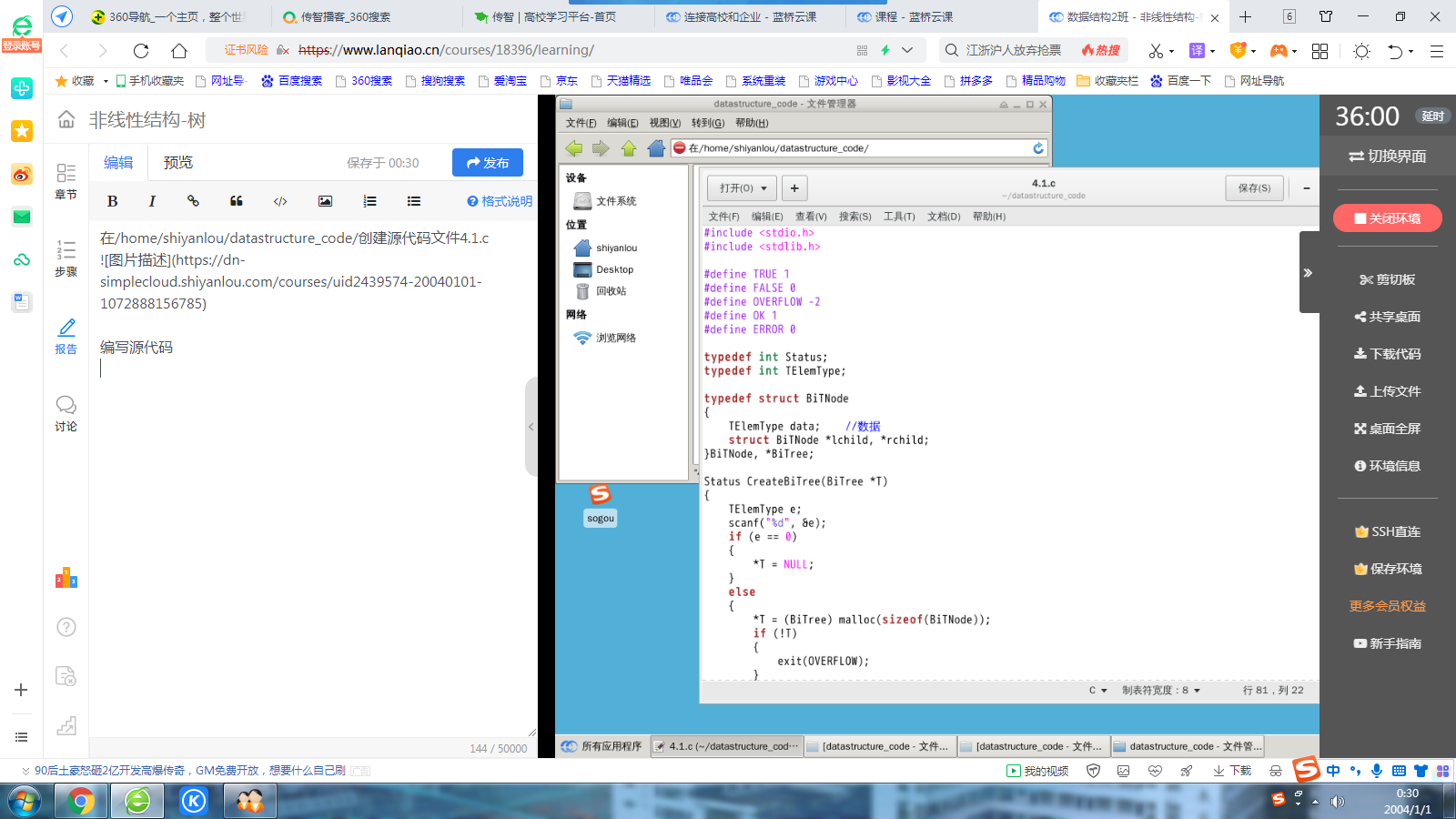Toggle 桌面全屏 fullscreen mode
The width and height of the screenshot is (1456, 819).
point(1387,429)
